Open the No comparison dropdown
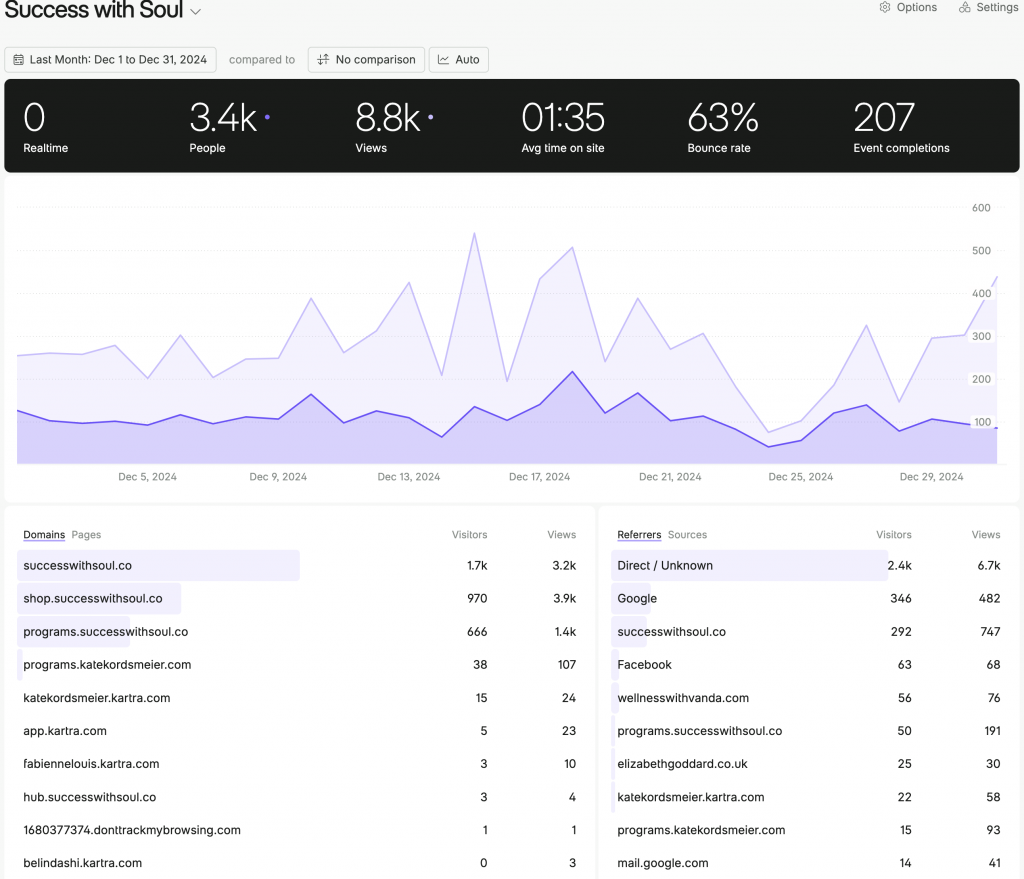Image resolution: width=1024 pixels, height=879 pixels. [x=366, y=59]
